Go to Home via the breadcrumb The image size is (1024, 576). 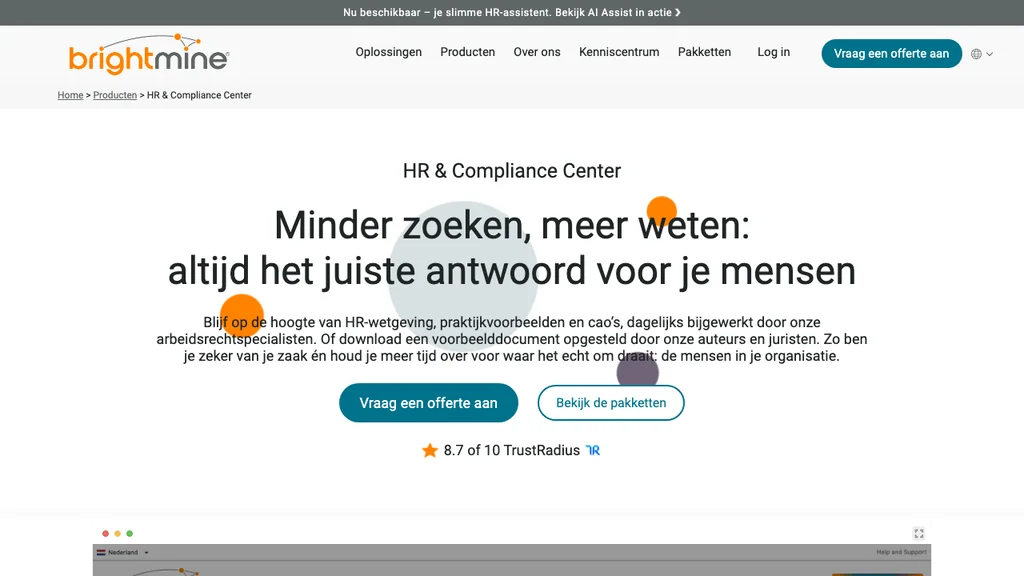coord(71,95)
